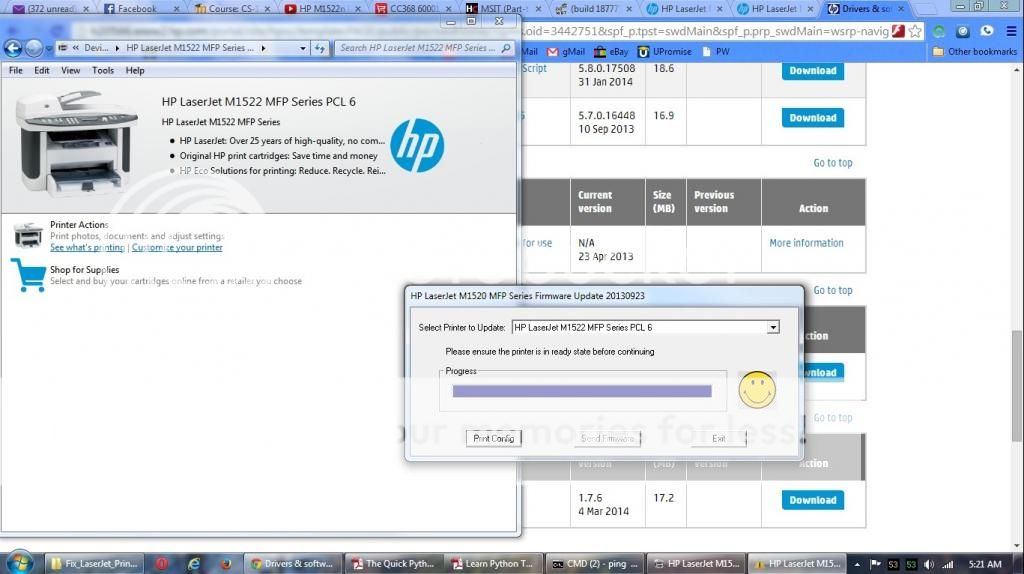Open the File menu

click(16, 71)
